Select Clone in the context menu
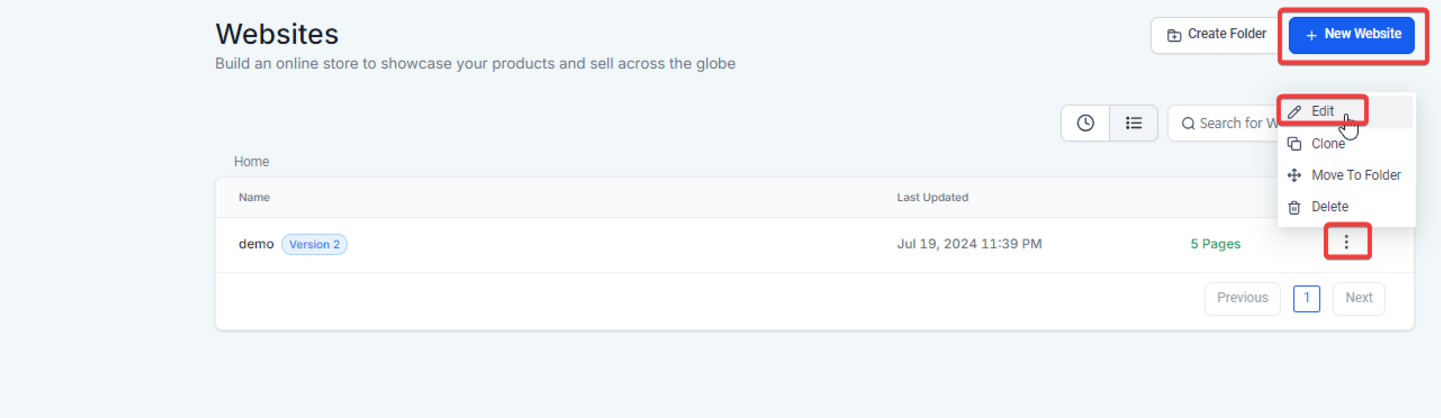Screen dimensions: 1441x418 click(x=1346, y=144)
